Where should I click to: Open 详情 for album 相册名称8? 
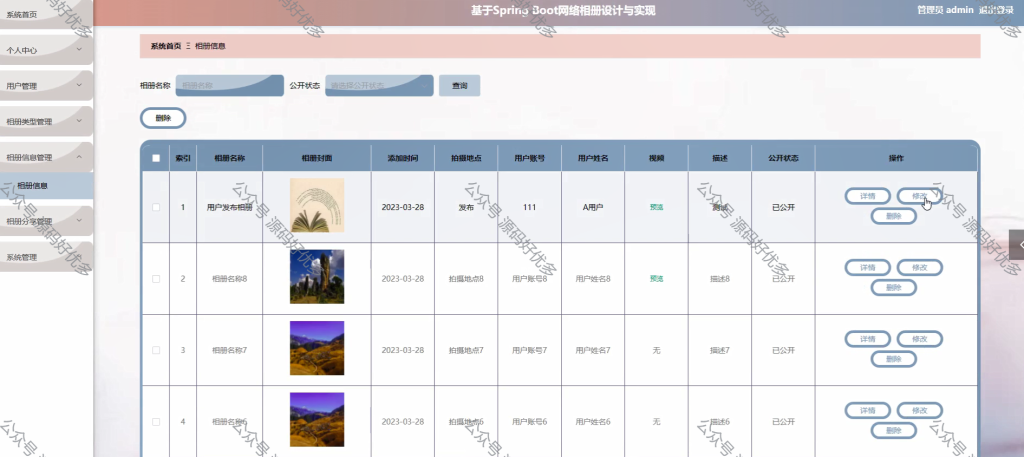click(x=867, y=267)
